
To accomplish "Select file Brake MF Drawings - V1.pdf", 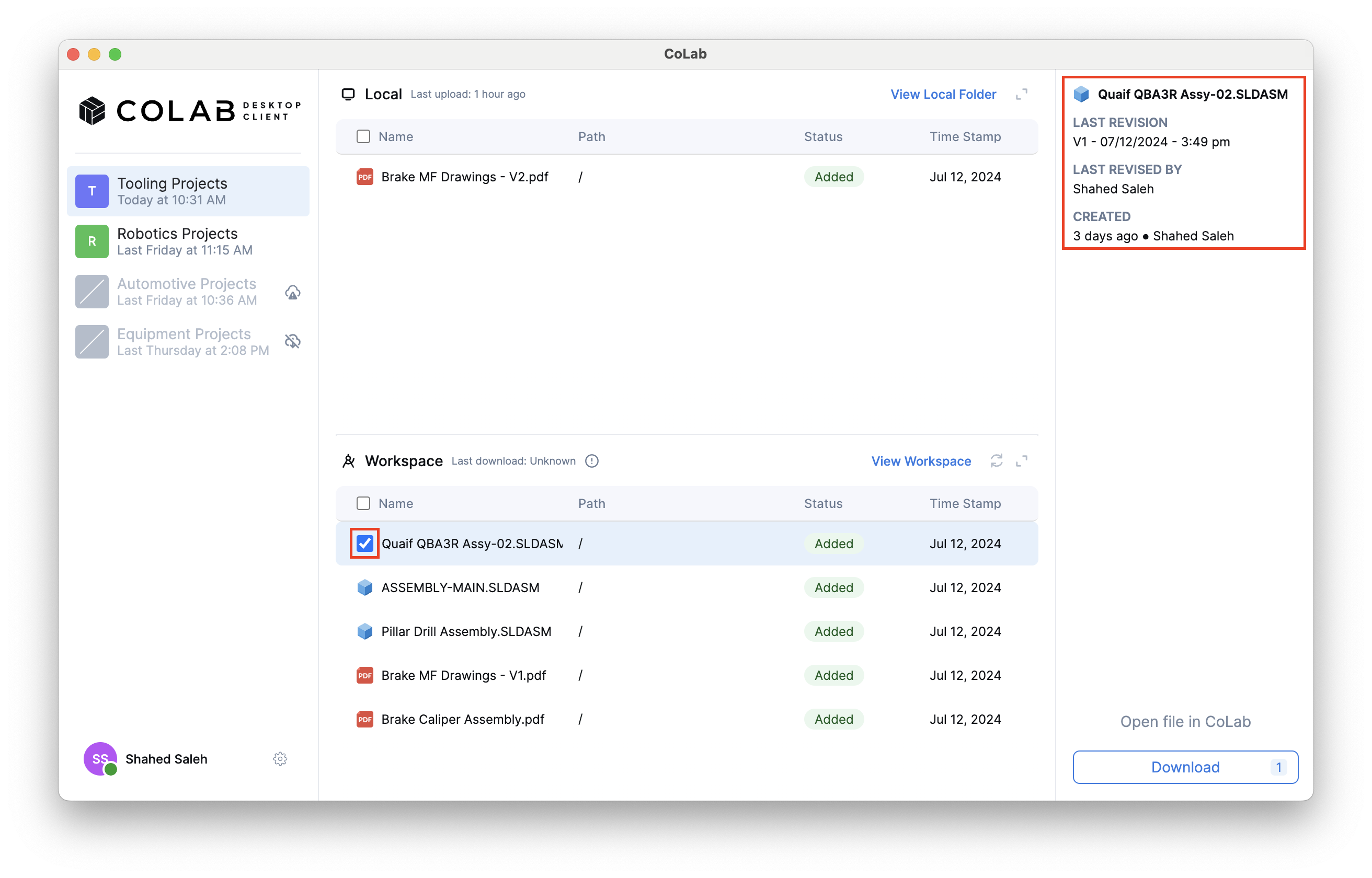I will pyautogui.click(x=687, y=675).
